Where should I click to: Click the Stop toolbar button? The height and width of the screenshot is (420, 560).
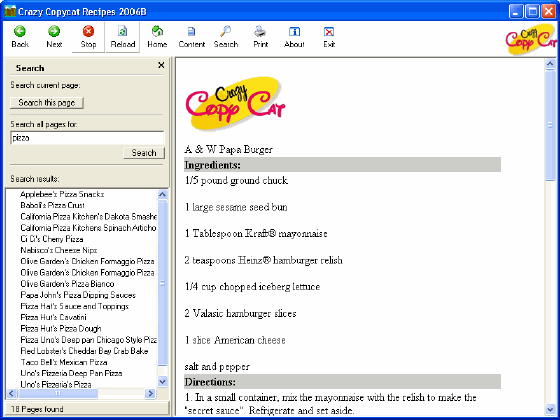click(x=88, y=37)
